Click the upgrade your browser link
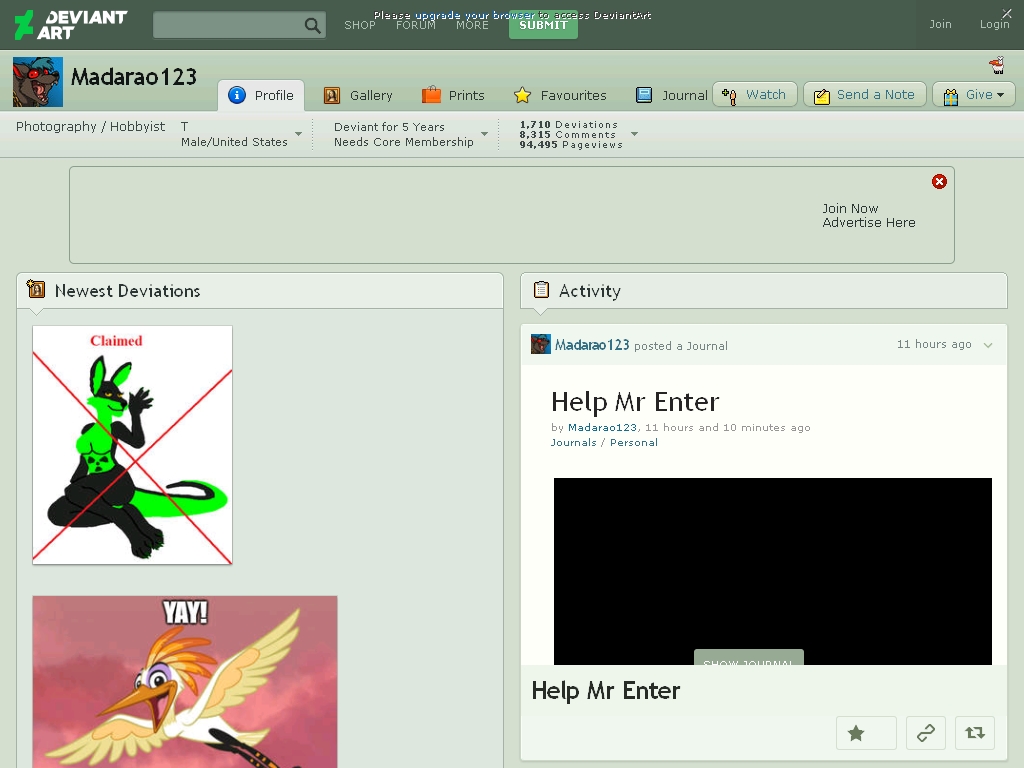 click(475, 15)
